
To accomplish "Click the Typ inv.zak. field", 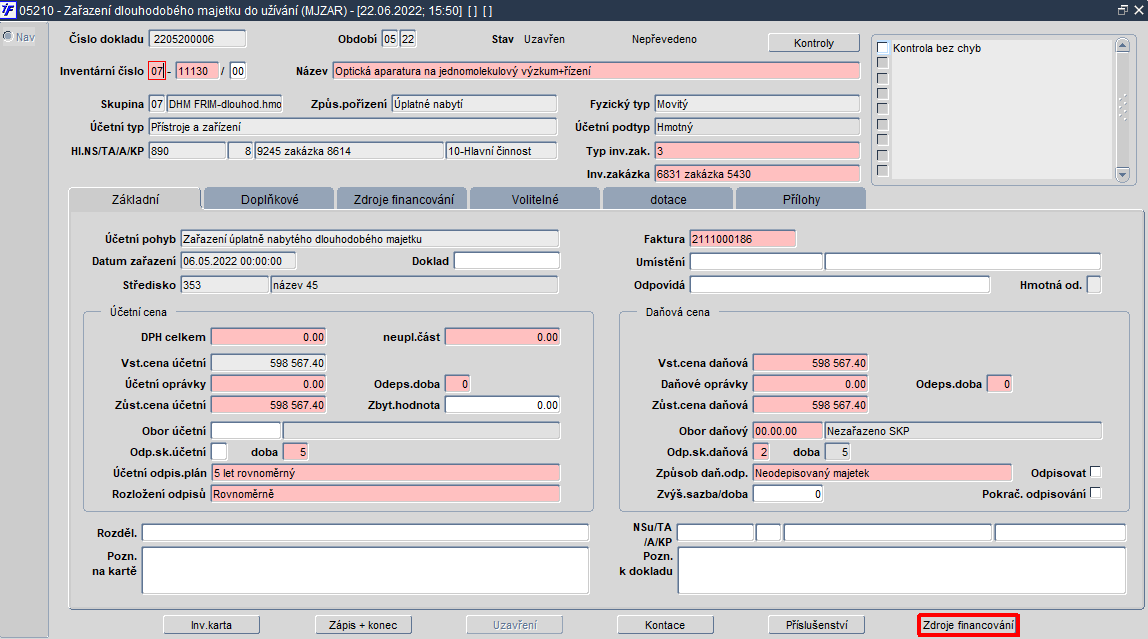I will (757, 151).
